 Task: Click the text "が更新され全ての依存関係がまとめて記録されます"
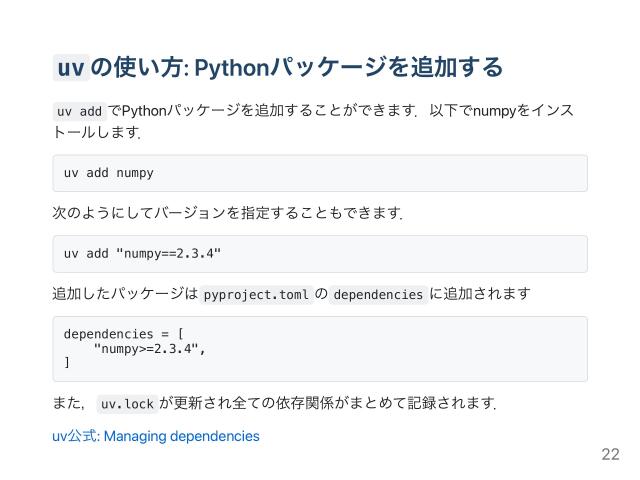[327, 404]
